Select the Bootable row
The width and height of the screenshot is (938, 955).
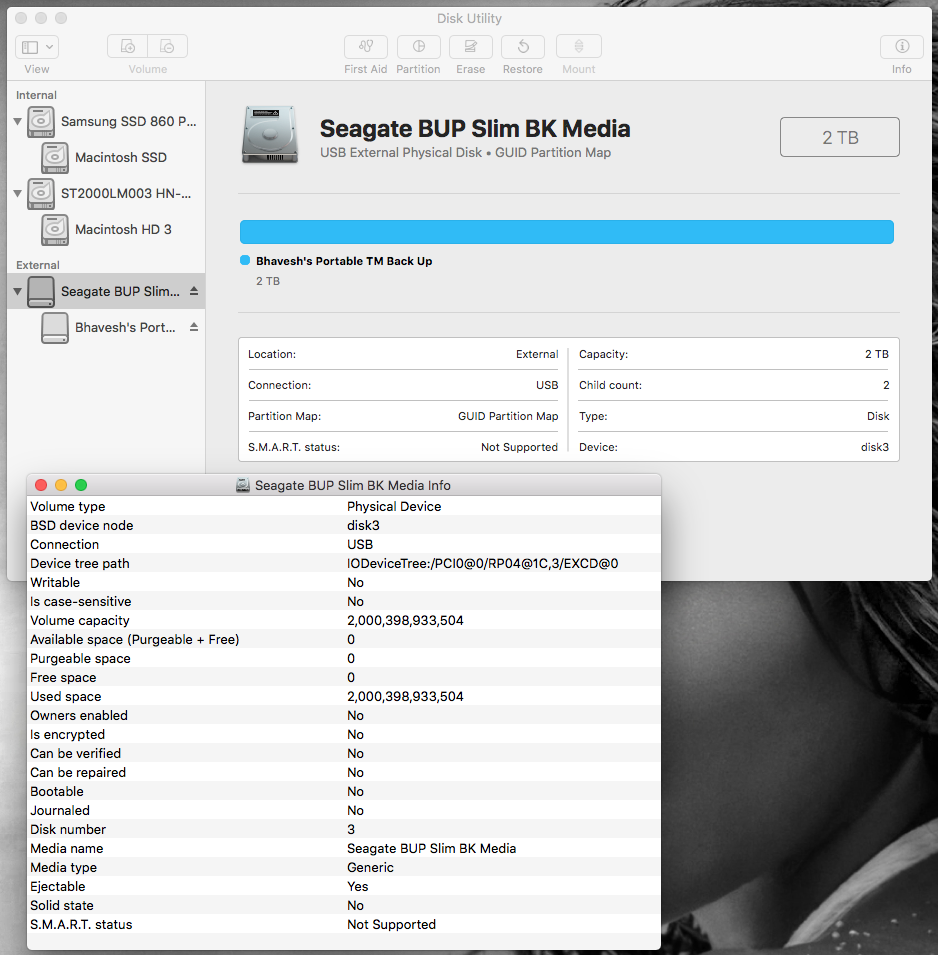click(344, 791)
